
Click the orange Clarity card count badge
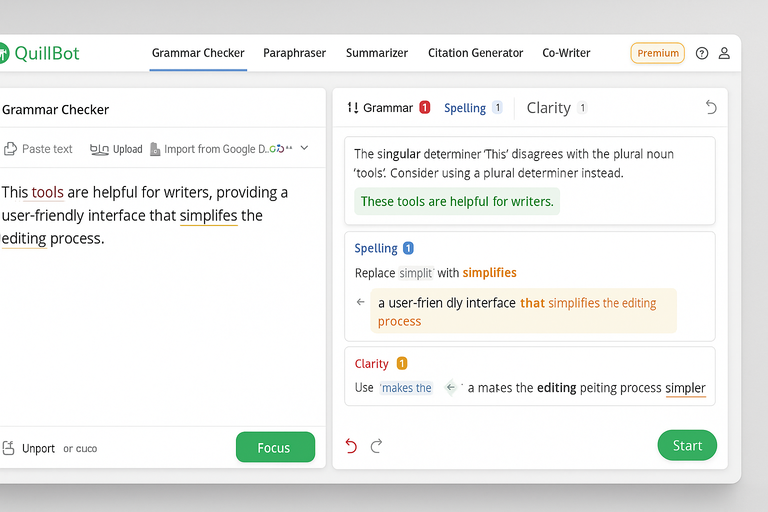coord(402,364)
